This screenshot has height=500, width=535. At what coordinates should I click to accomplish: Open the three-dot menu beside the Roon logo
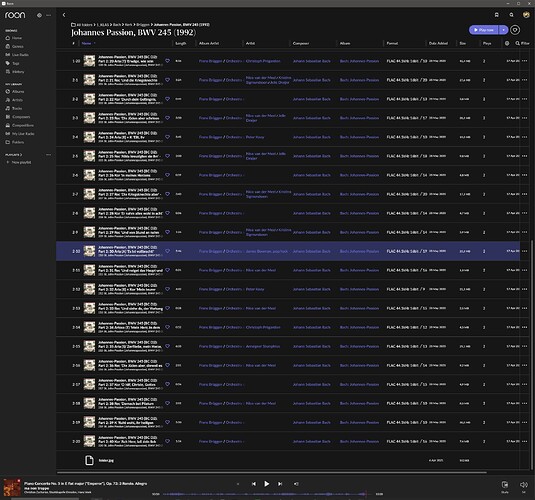tap(48, 15)
